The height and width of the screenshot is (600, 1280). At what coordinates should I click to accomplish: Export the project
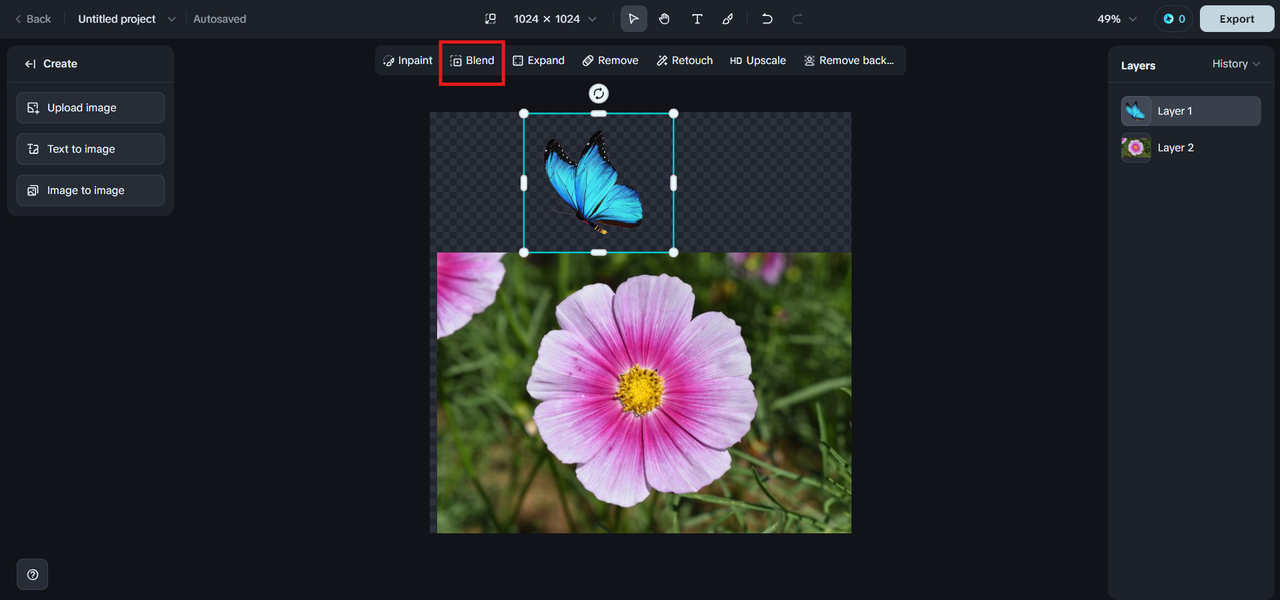click(x=1237, y=19)
